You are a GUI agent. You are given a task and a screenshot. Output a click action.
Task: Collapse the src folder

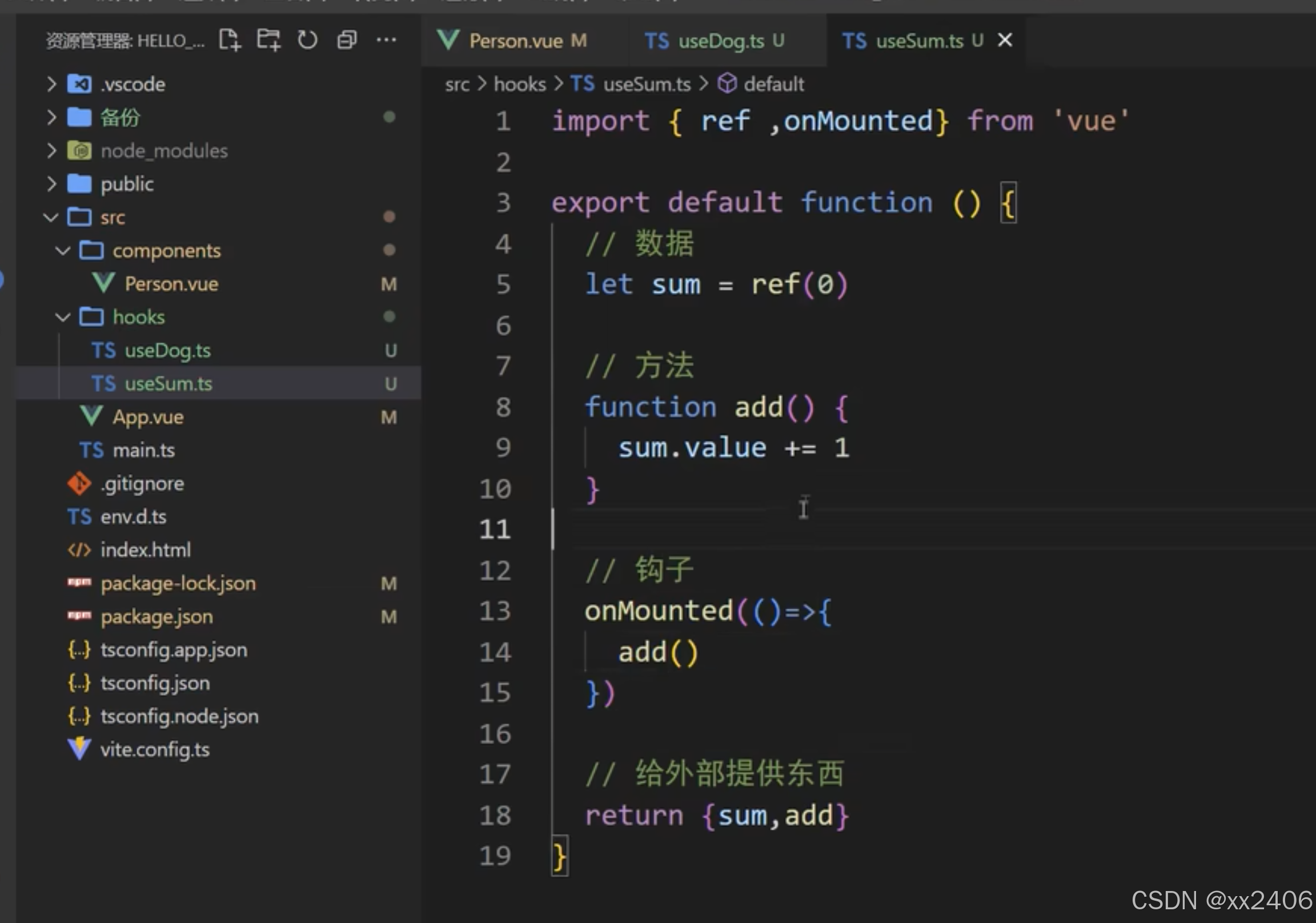pos(50,217)
